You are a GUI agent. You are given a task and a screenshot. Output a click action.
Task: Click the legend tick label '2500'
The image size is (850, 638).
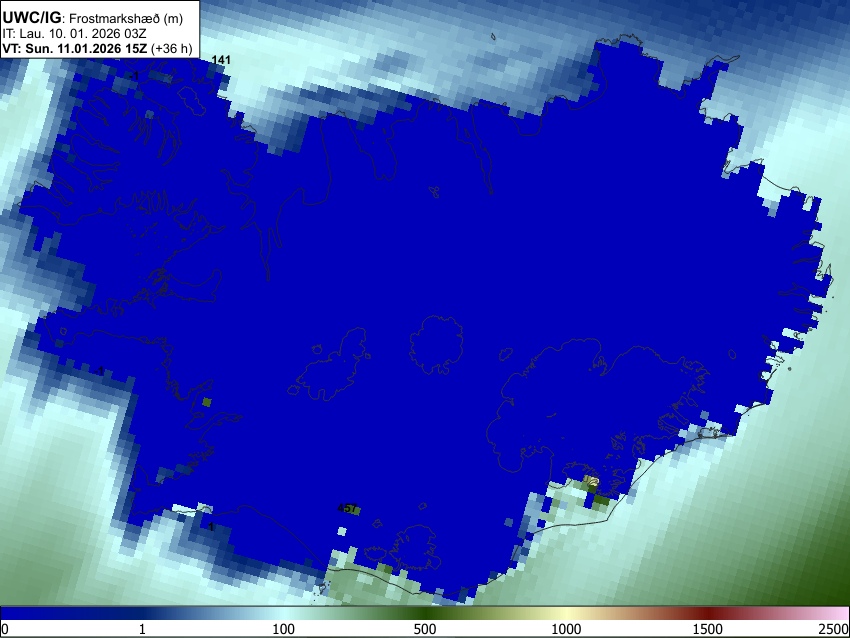point(834,629)
